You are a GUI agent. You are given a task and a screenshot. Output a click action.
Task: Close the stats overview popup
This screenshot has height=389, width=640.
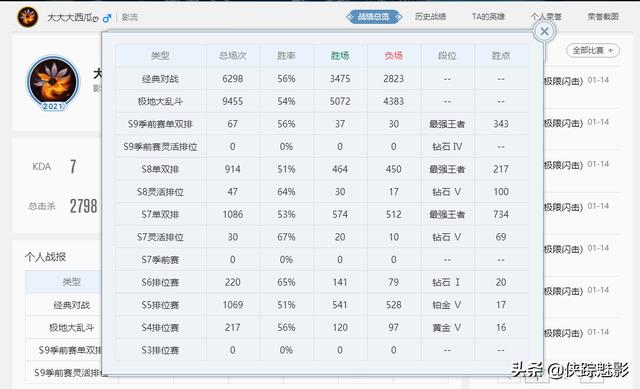tap(544, 31)
